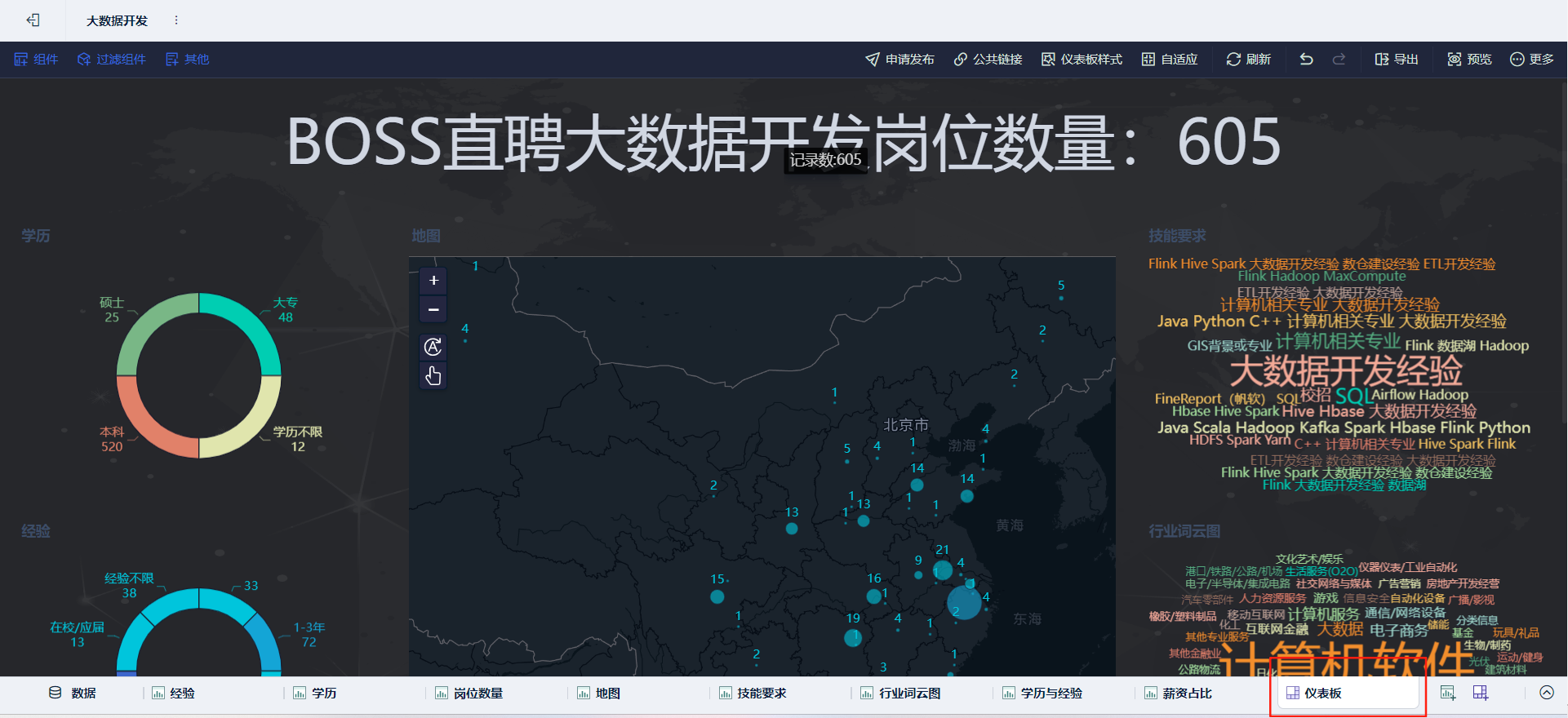Click the 北京市 label on the map
Screen dimensions: 1568x718
(906, 425)
